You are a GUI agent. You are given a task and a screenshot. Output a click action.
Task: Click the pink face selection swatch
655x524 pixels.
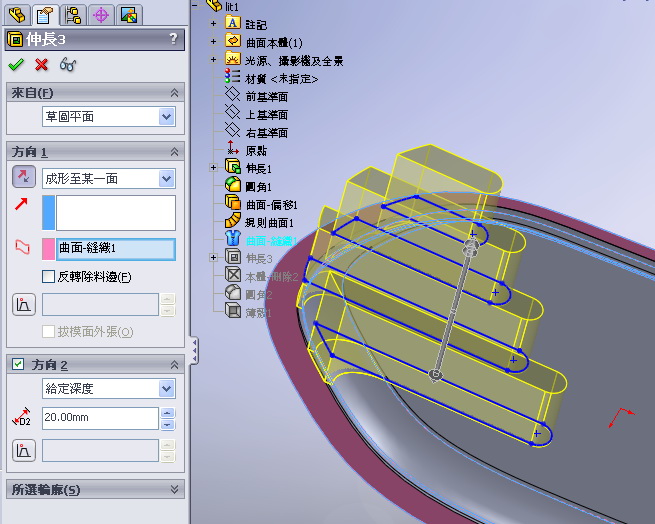point(48,249)
